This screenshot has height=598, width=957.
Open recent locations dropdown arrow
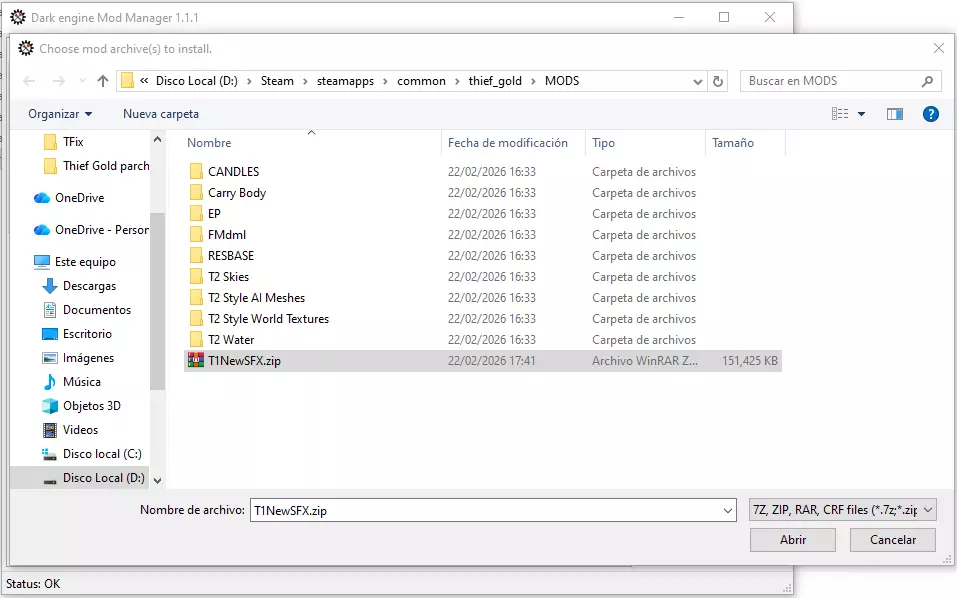coord(82,81)
